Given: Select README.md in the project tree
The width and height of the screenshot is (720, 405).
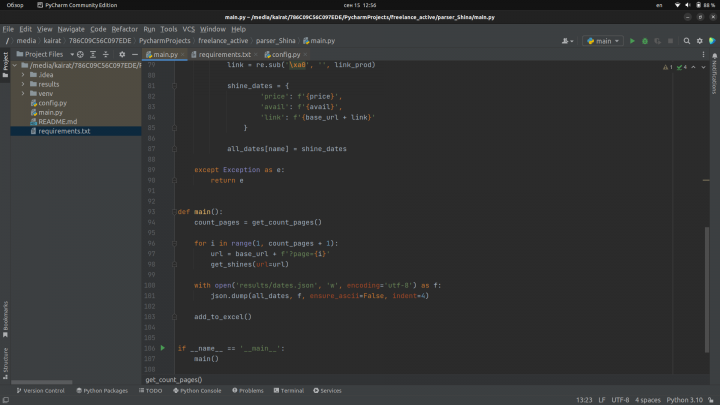Looking at the screenshot, I should (x=57, y=121).
